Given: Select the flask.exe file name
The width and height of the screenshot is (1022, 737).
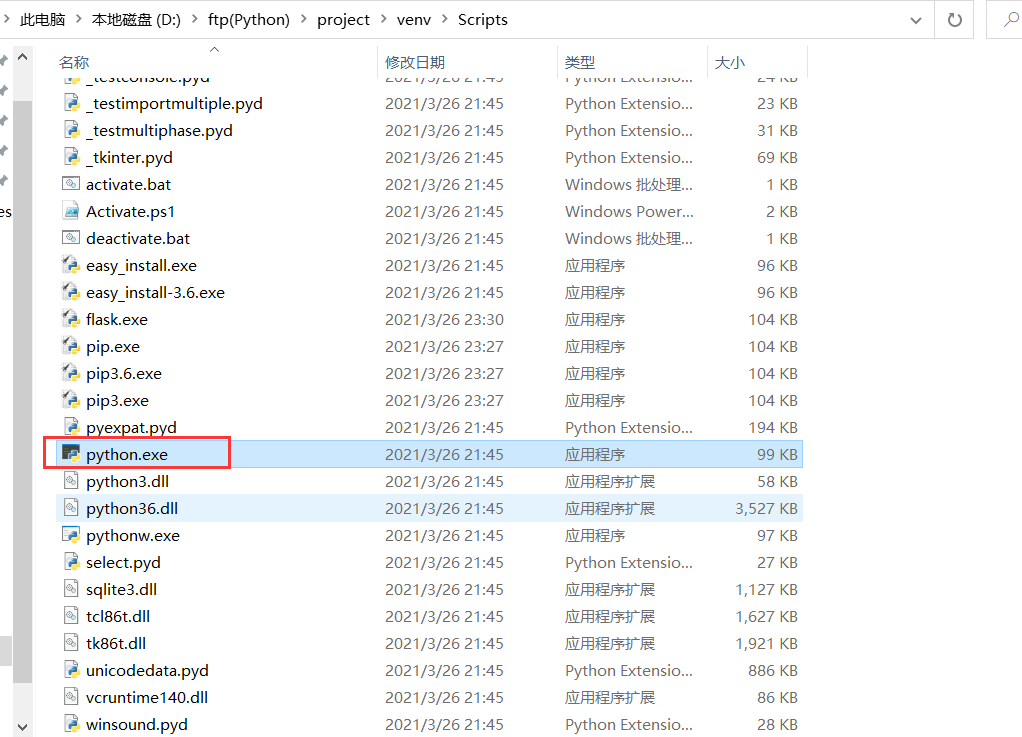Looking at the screenshot, I should click(x=117, y=319).
